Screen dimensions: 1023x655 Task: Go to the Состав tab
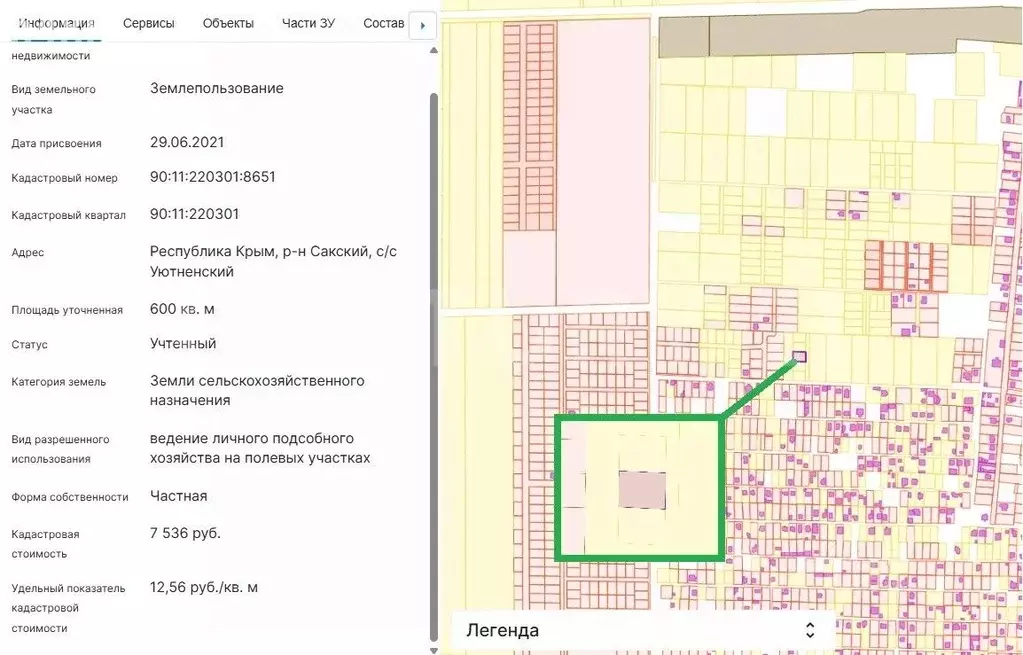coord(383,23)
